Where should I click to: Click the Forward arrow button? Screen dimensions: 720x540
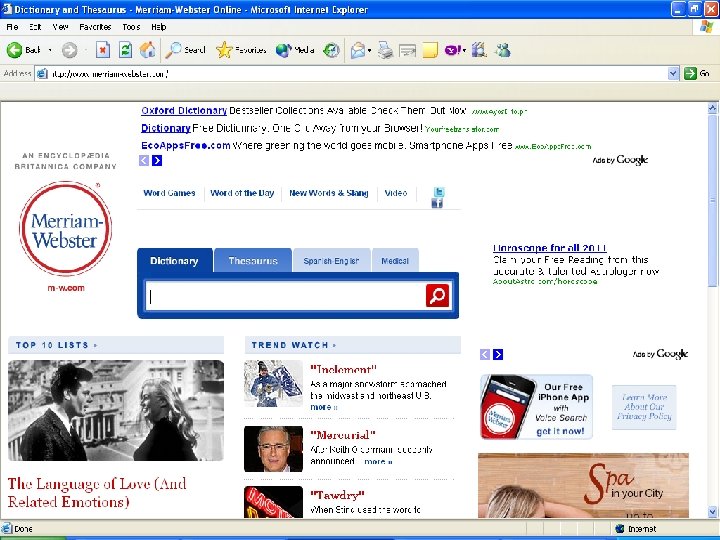point(69,50)
